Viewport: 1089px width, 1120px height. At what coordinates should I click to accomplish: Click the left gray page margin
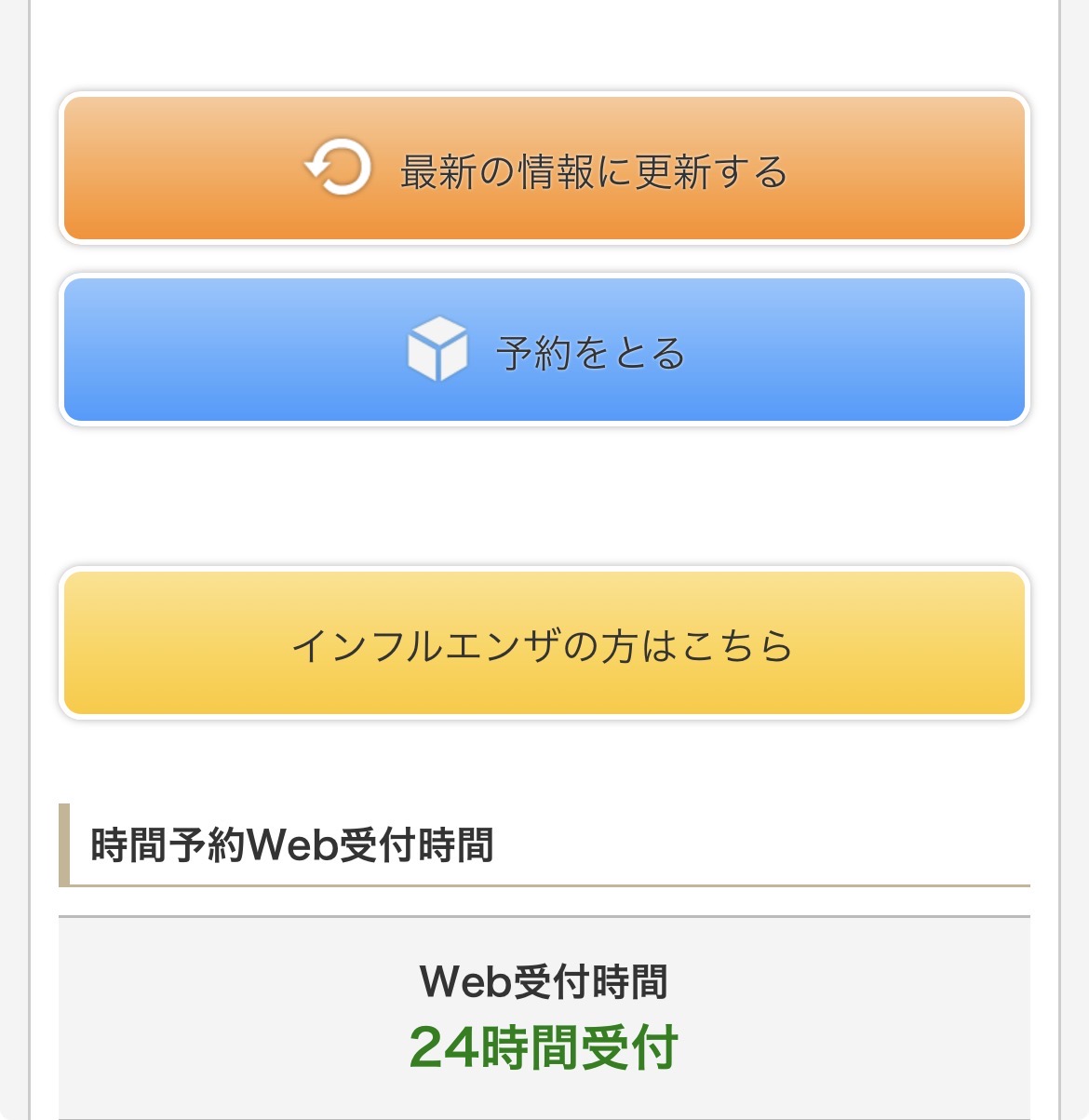[13, 559]
